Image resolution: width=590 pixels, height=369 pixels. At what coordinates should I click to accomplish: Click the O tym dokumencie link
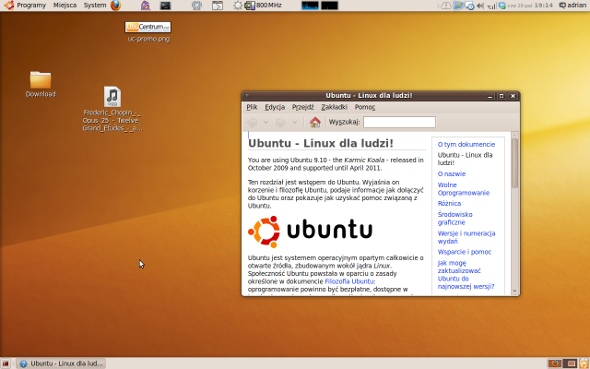tap(466, 144)
